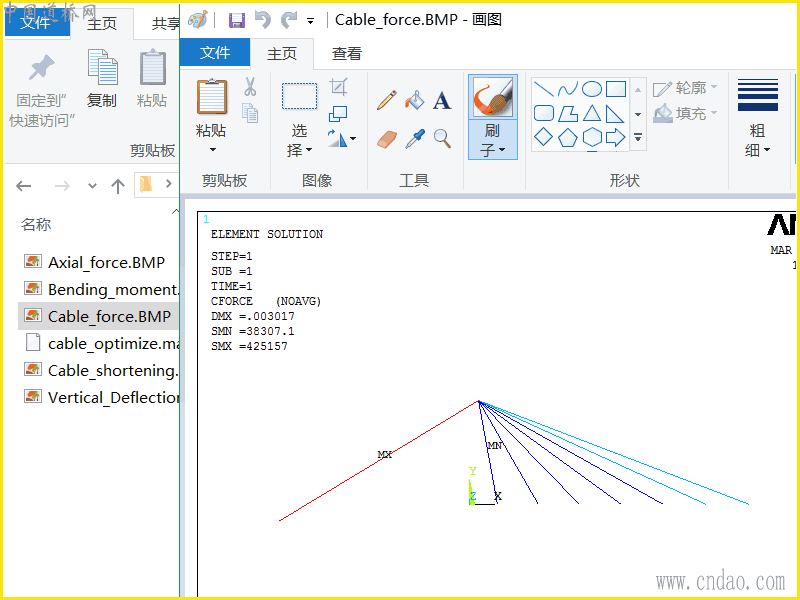Go forward with Explorer forward arrow
Viewport: 800px width, 600px height.
click(62, 186)
